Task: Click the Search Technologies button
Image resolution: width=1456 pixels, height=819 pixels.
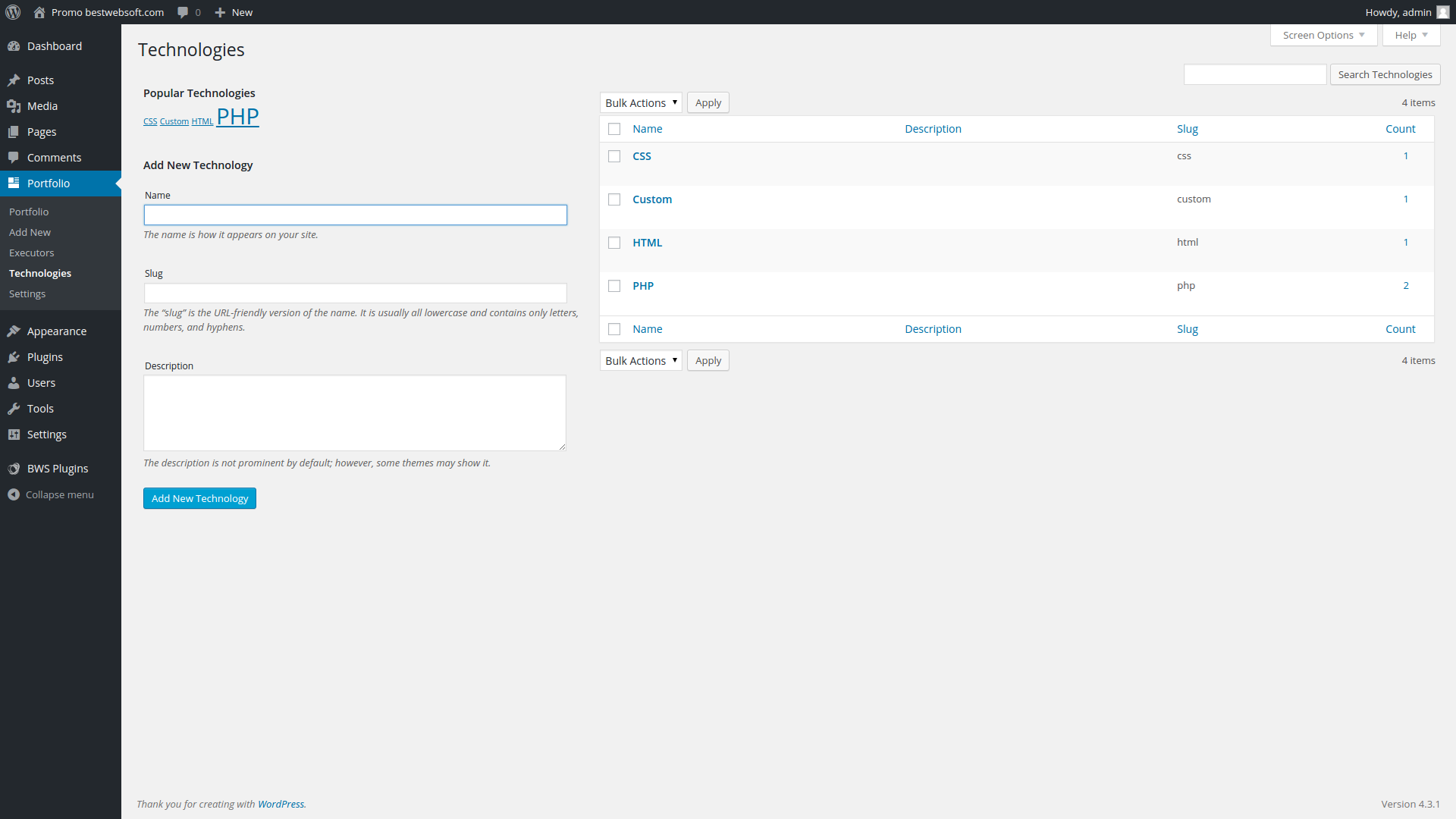Action: (1385, 74)
